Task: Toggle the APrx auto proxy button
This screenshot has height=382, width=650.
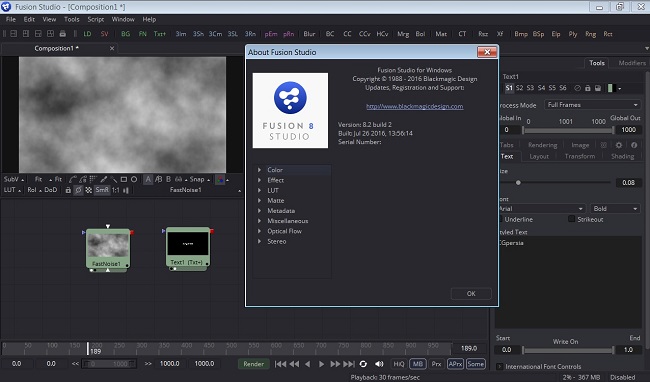Action: click(455, 364)
